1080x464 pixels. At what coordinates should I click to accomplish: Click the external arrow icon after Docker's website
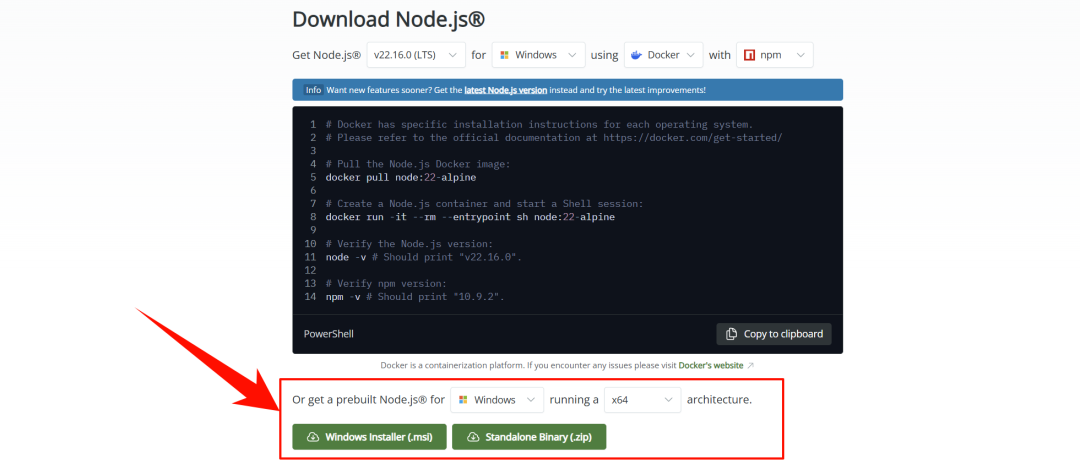750,366
